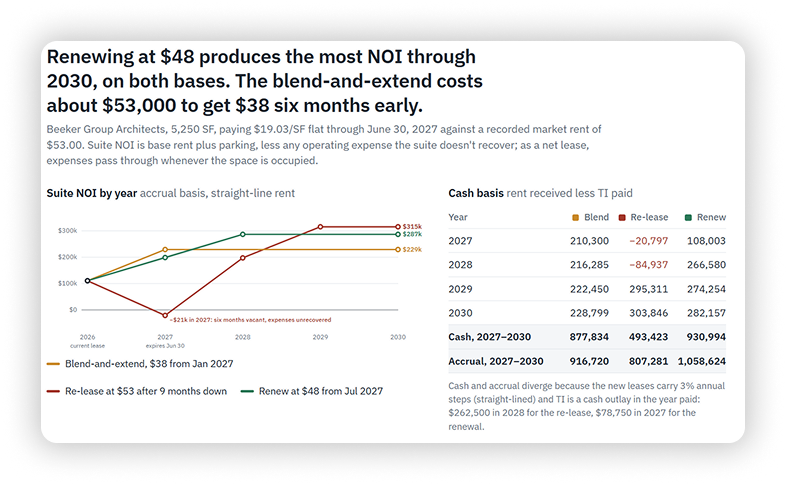Viewport: 786px width, 484px height.
Task: Select the 2028 Renew value 266,580
Action: click(706, 265)
